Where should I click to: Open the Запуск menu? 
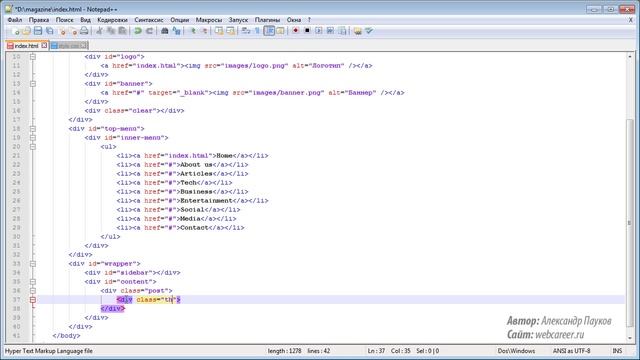238,20
